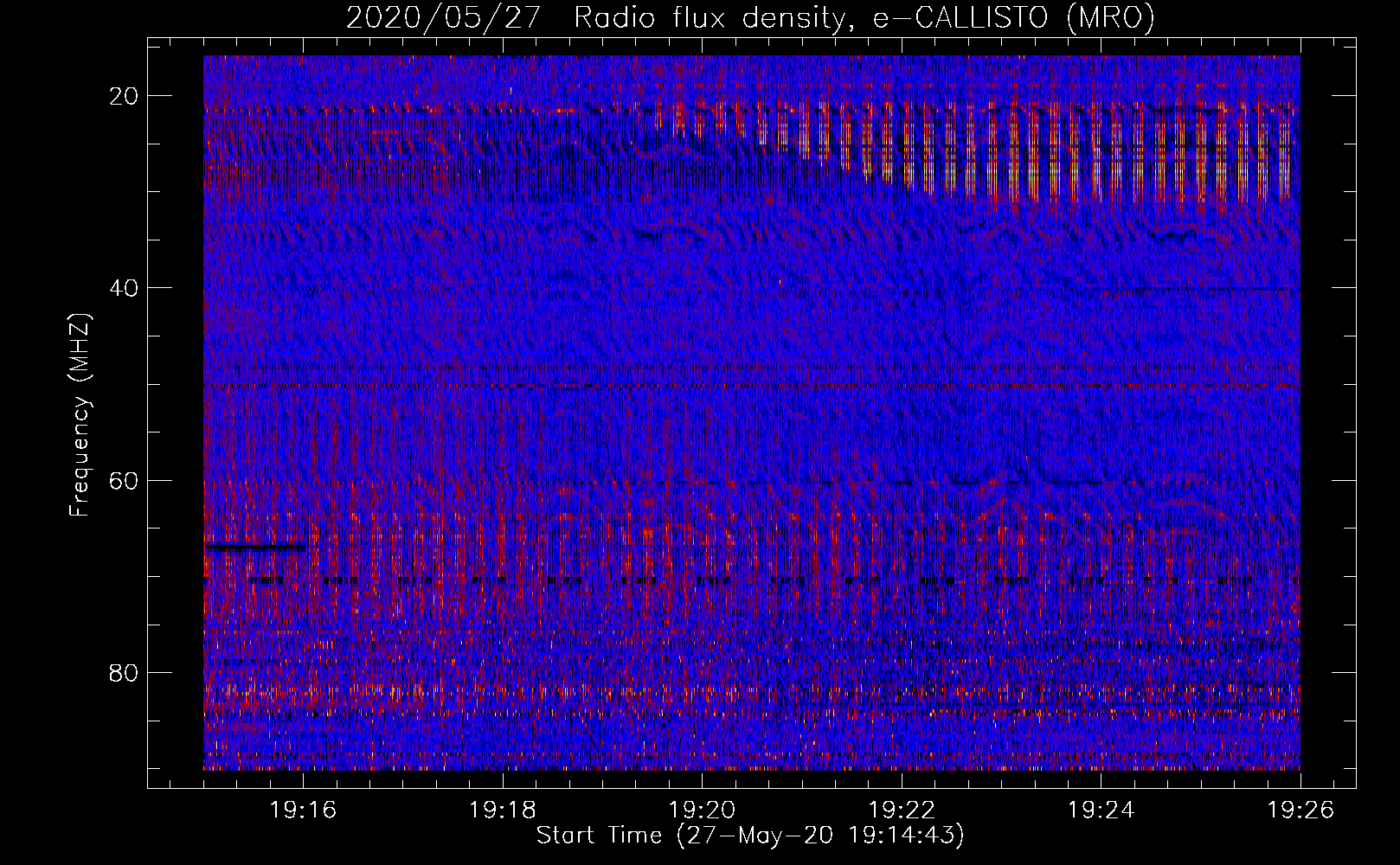Click the '19:16' time tick label
1400x865 pixels.
[303, 811]
